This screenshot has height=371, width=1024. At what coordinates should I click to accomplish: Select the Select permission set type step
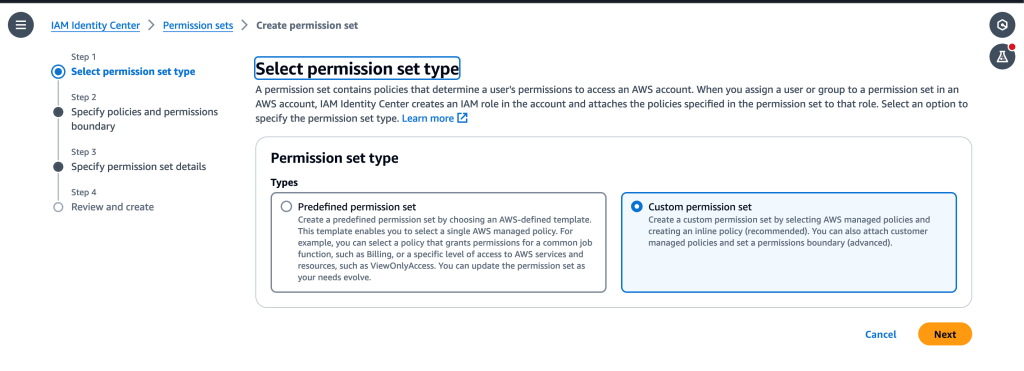point(133,72)
